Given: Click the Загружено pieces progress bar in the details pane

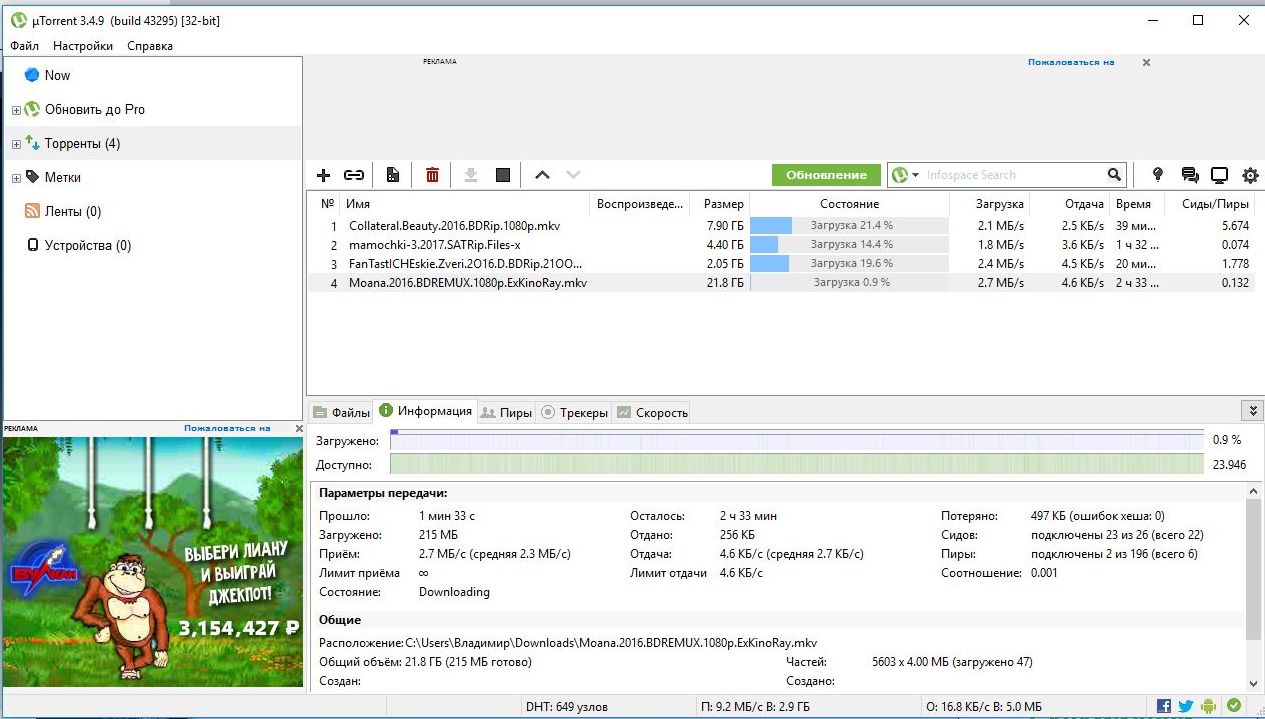Looking at the screenshot, I should pos(796,440).
